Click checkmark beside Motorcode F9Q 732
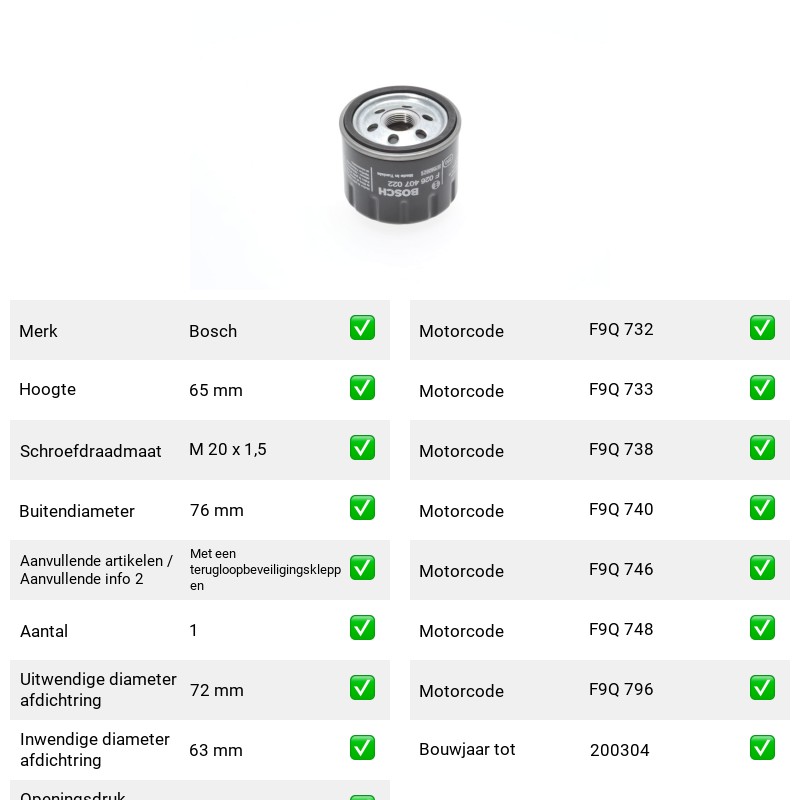This screenshot has width=800, height=800. (x=762, y=328)
